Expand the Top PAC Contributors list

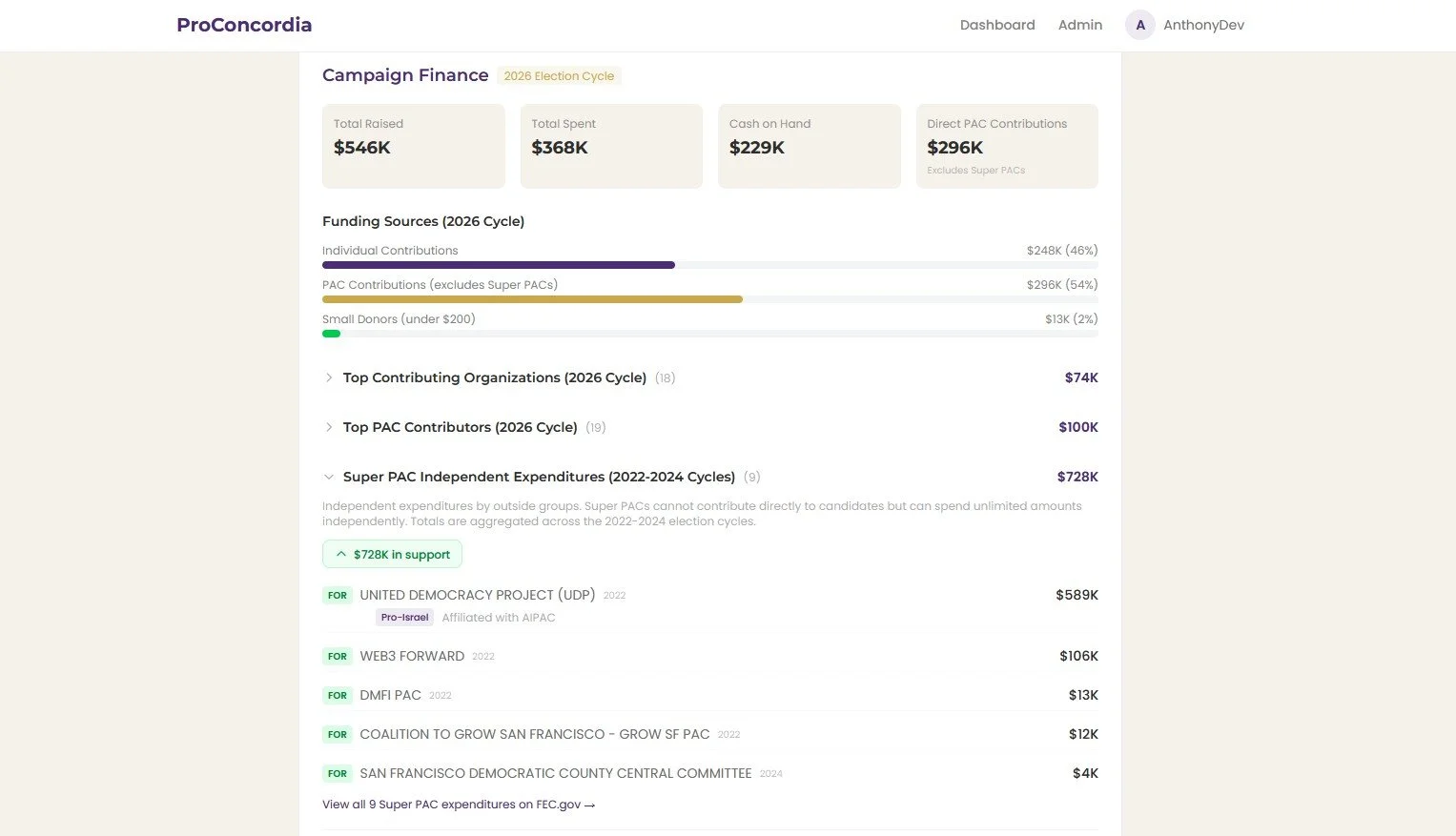[460, 427]
